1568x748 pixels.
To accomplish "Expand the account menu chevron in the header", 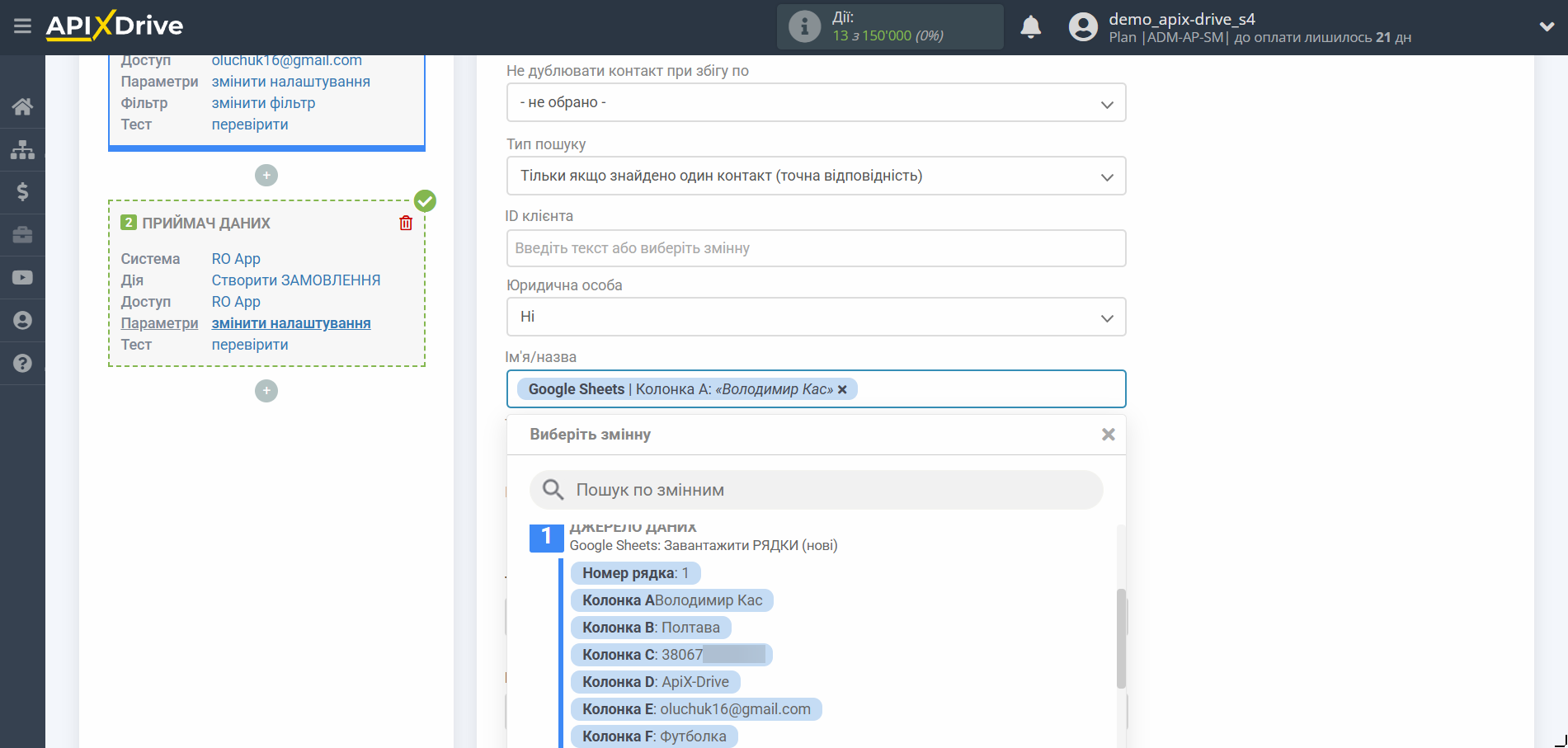I will tap(1547, 27).
